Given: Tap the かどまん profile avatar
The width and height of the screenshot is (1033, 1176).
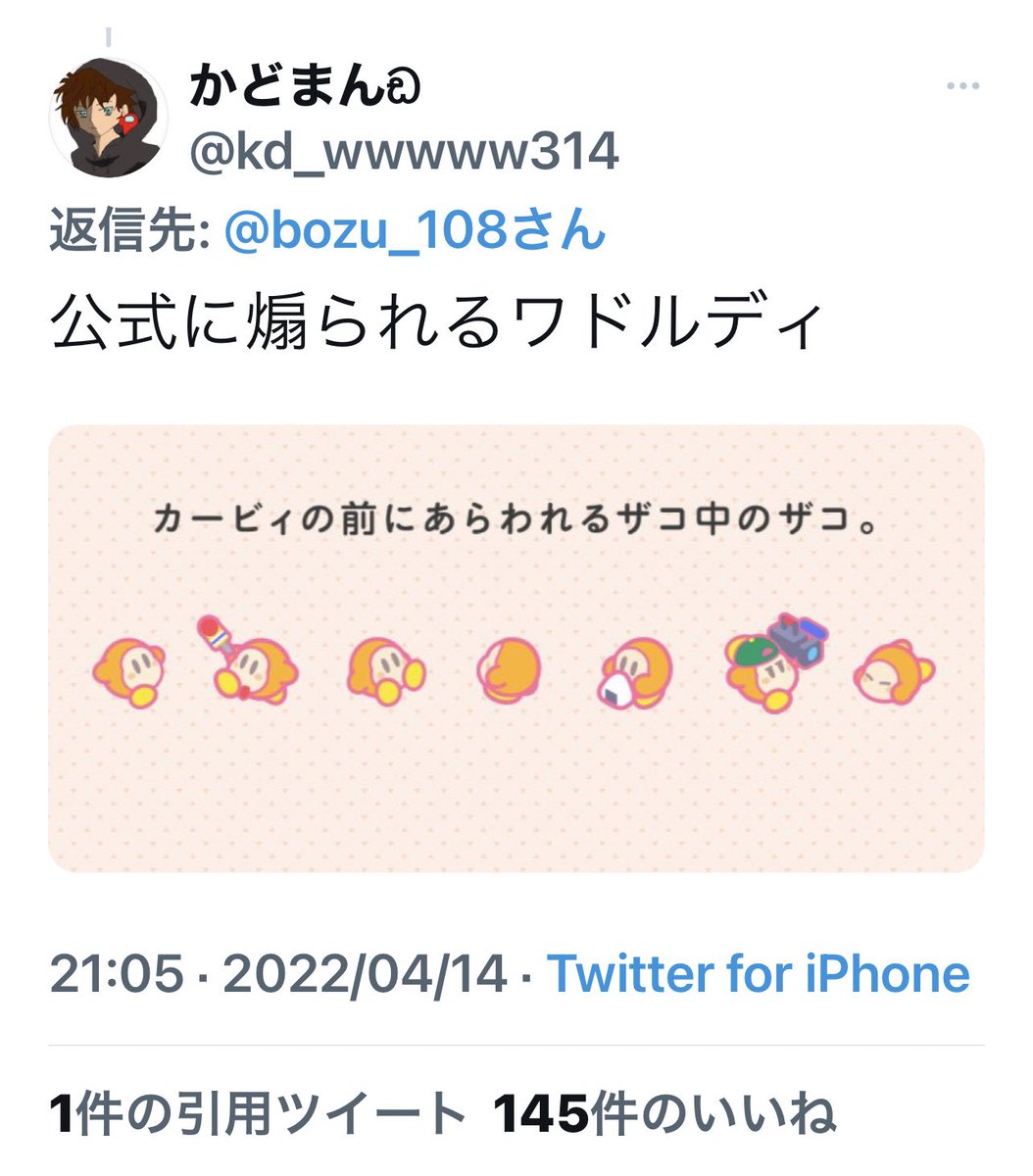Looking at the screenshot, I should (x=109, y=117).
